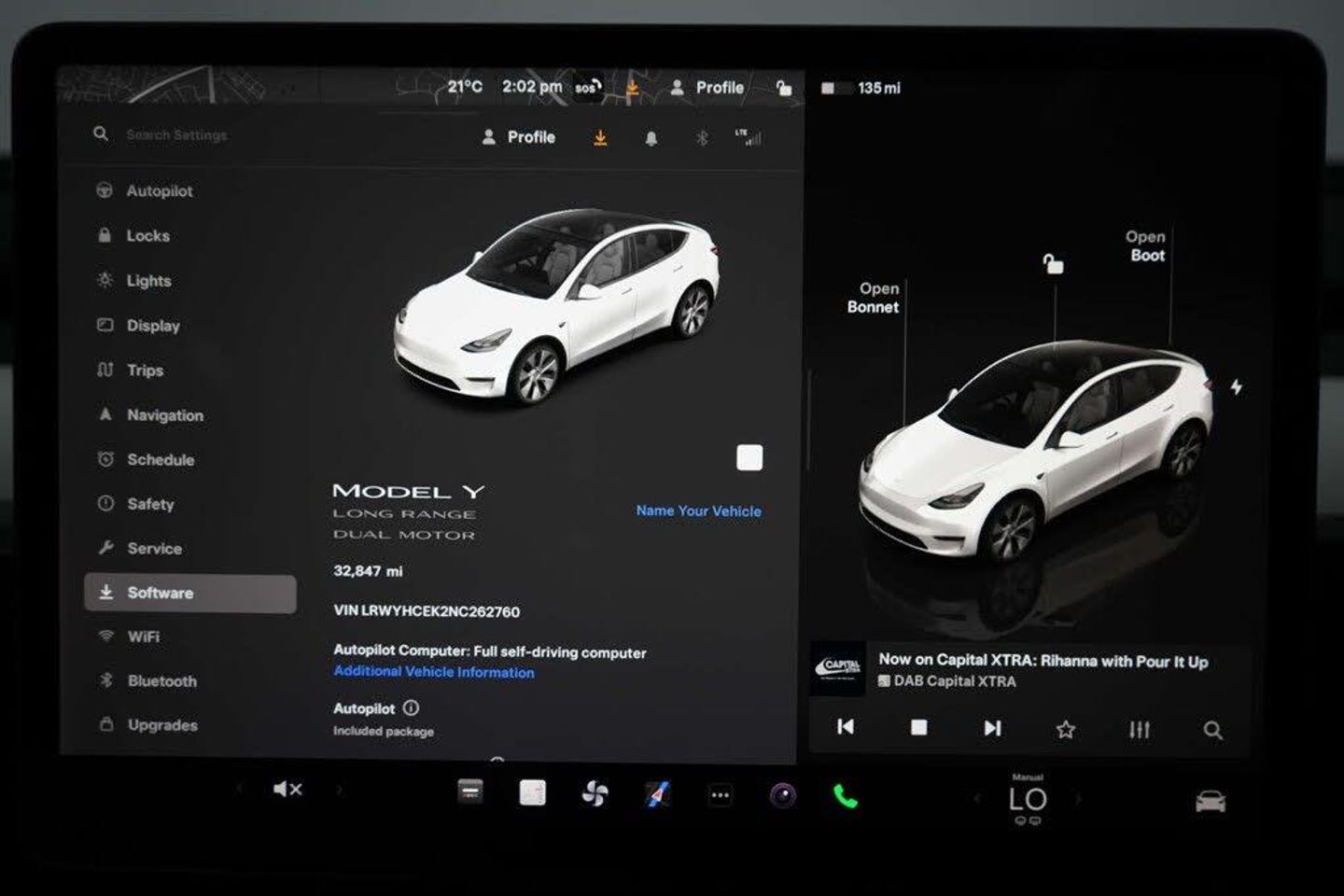Tap Capital XTRA station thumbnail
The width and height of the screenshot is (1344, 896).
click(838, 667)
